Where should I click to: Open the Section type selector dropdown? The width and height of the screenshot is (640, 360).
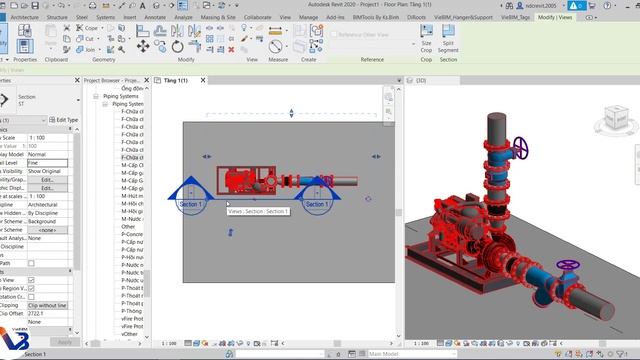click(x=78, y=100)
